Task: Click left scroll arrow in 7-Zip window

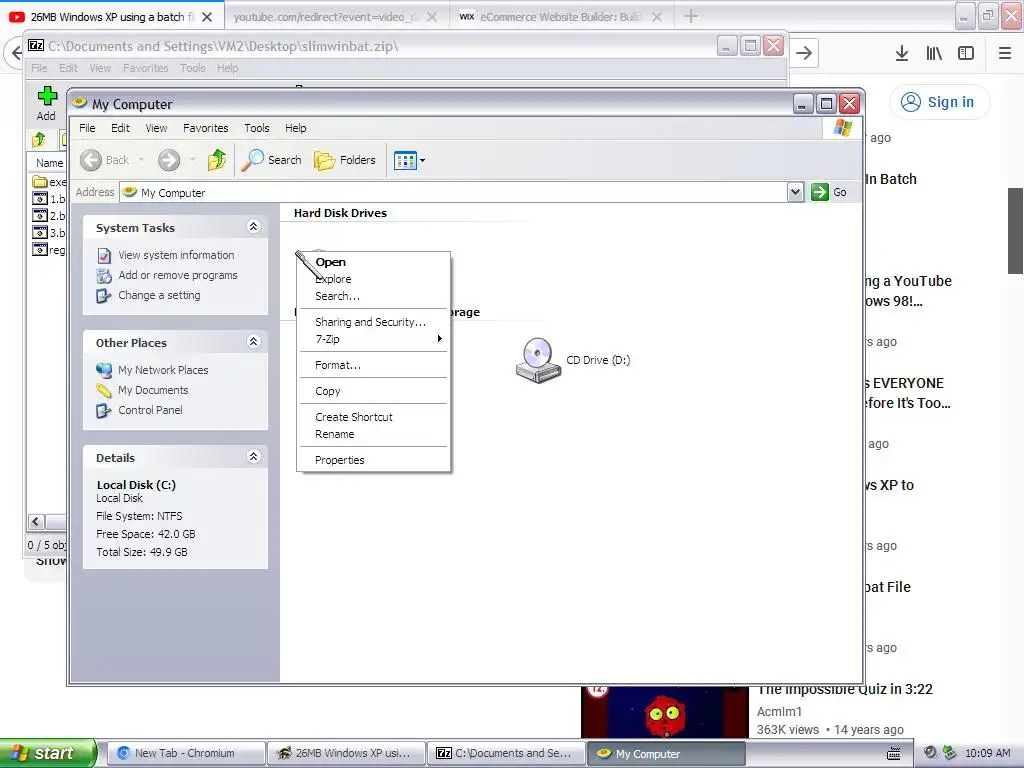Action: [36, 521]
